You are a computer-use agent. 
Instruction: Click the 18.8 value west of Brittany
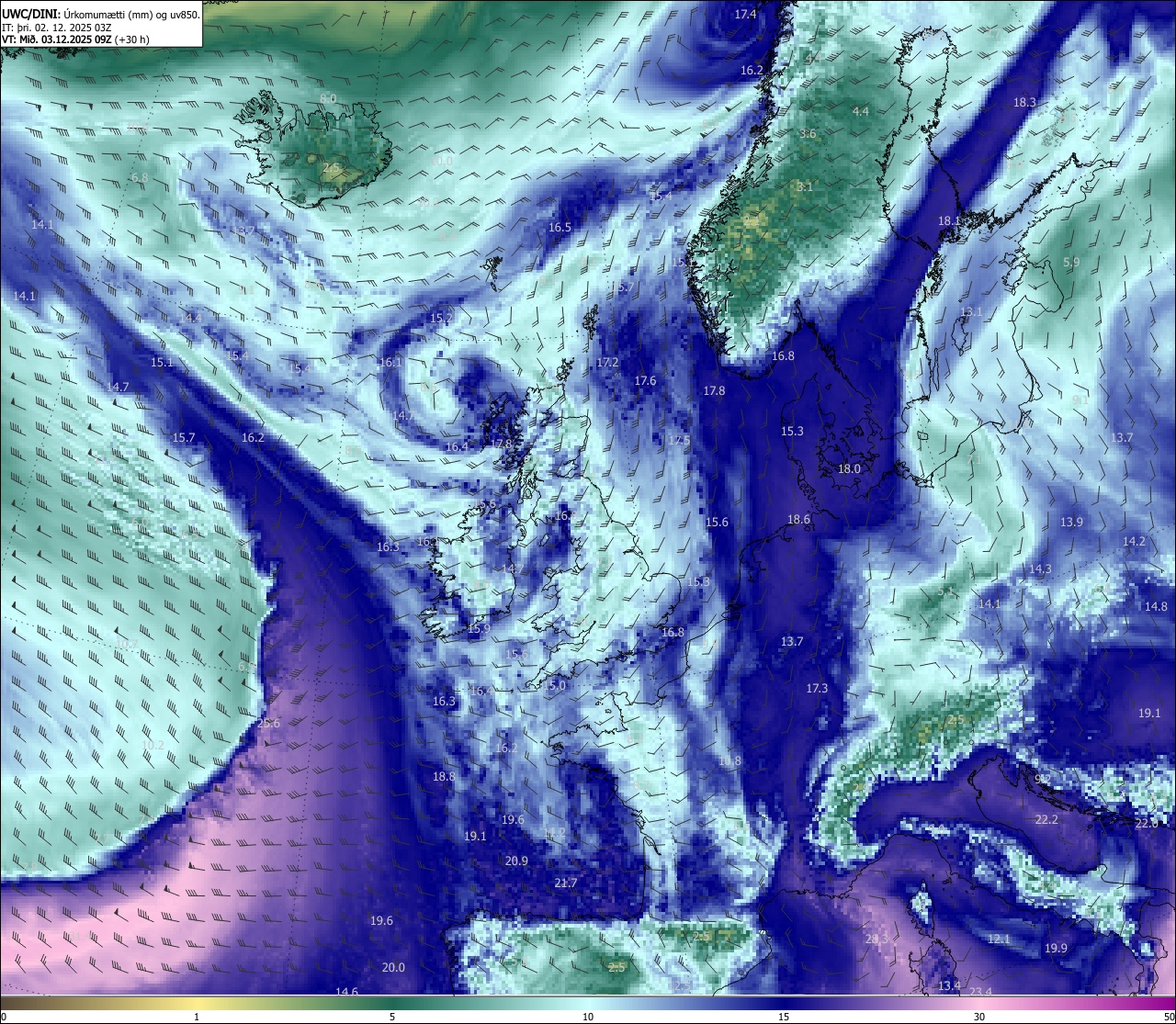click(x=444, y=777)
